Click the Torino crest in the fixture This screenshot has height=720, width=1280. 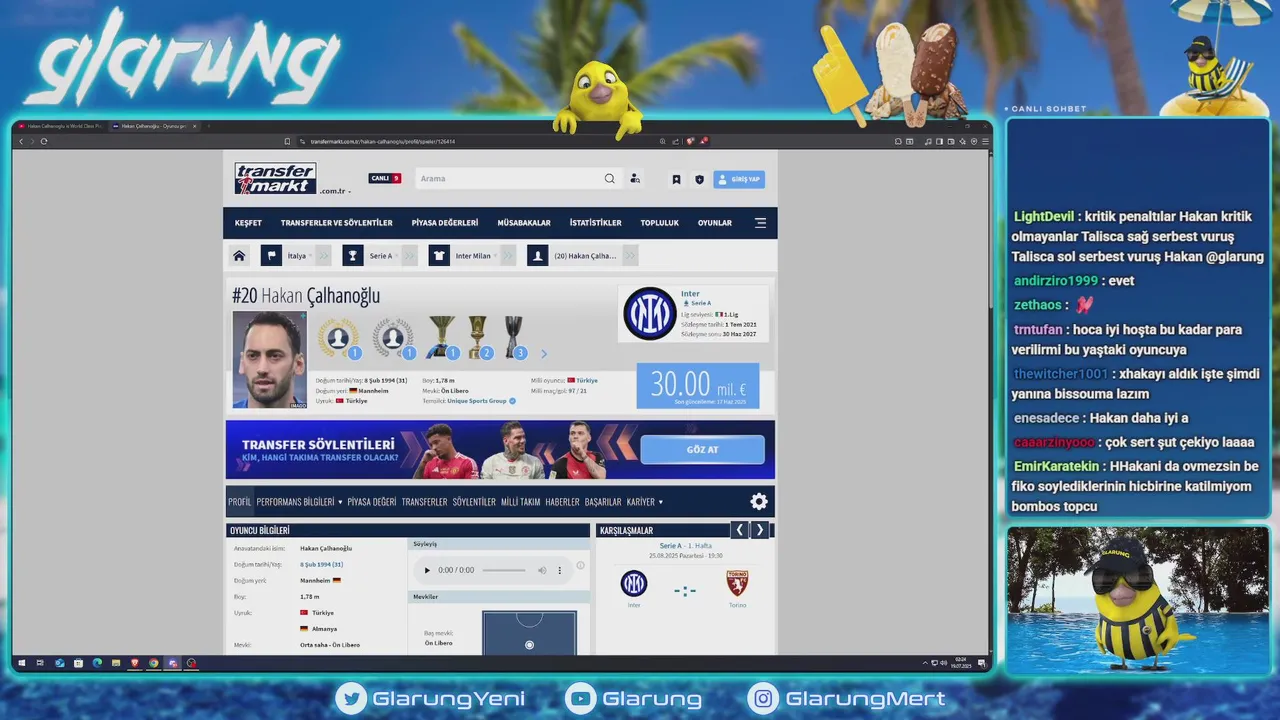click(737, 583)
